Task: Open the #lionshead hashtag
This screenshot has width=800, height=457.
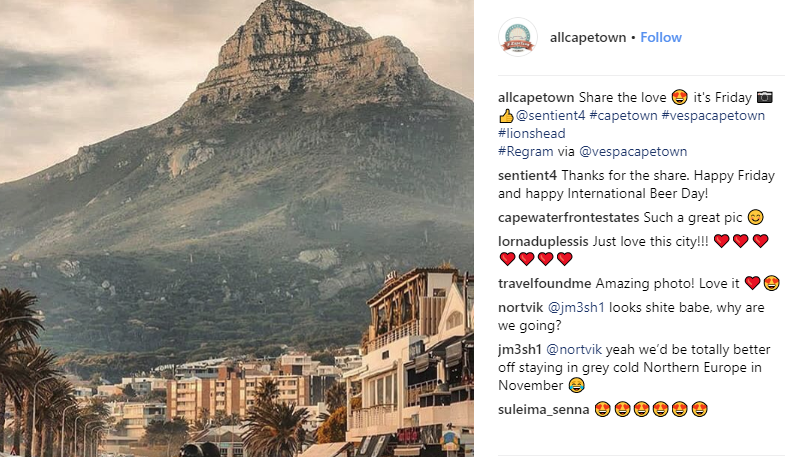Action: (x=532, y=134)
